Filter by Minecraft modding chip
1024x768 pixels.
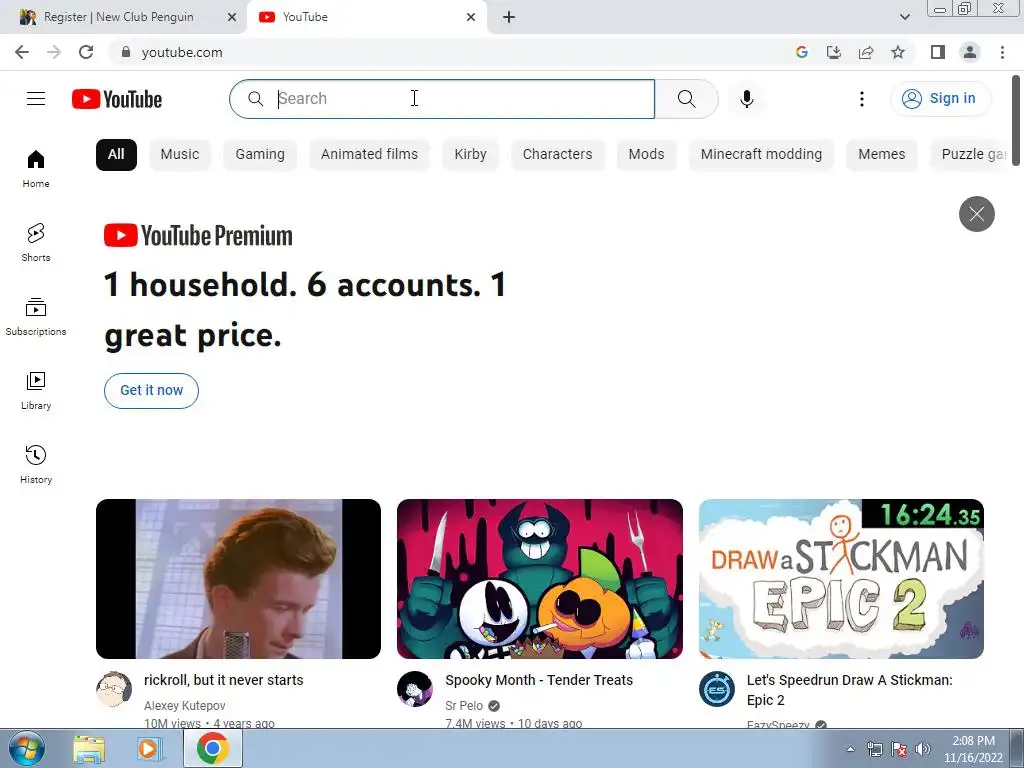(761, 155)
